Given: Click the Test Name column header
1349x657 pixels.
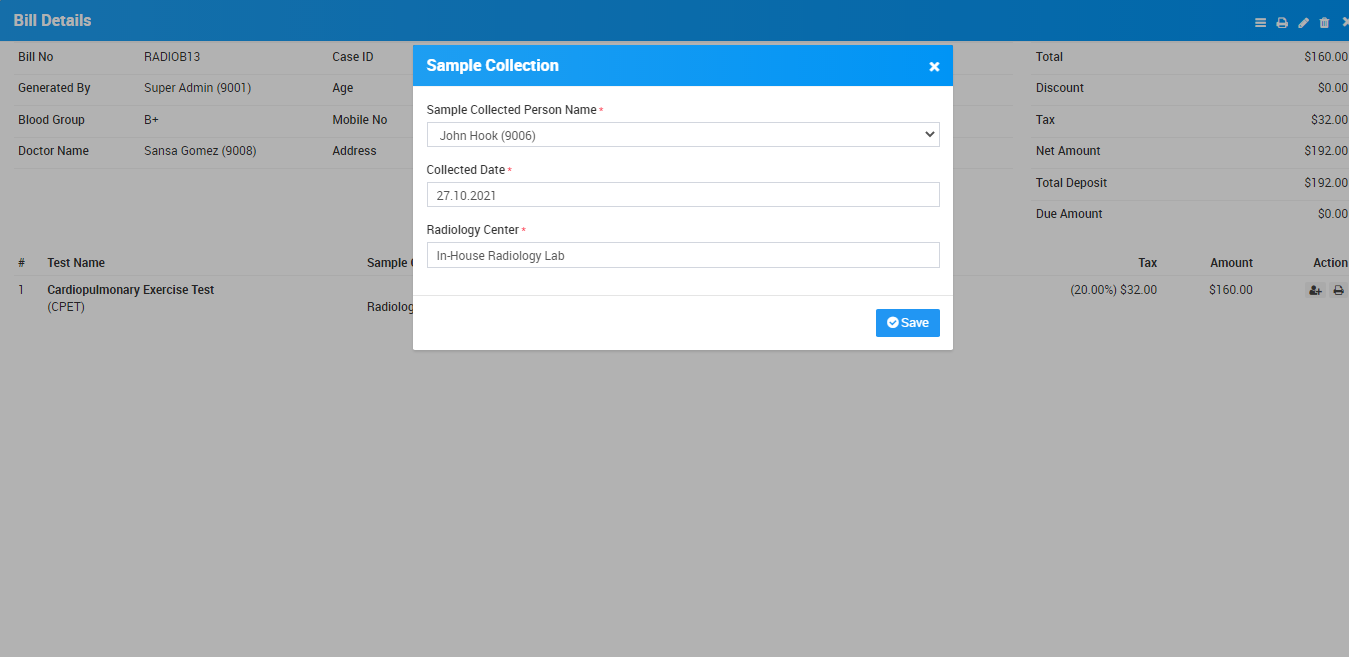Looking at the screenshot, I should tap(76, 263).
